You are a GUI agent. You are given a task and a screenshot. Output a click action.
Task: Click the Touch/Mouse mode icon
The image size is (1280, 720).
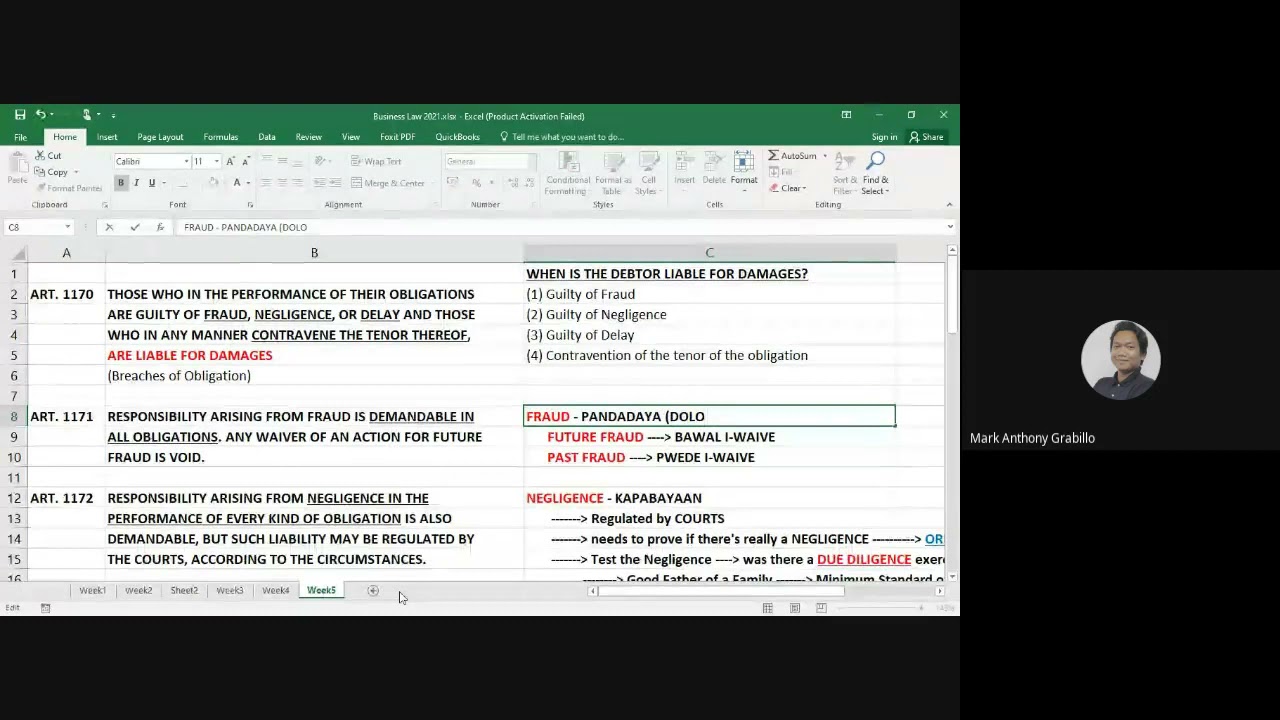coord(88,115)
